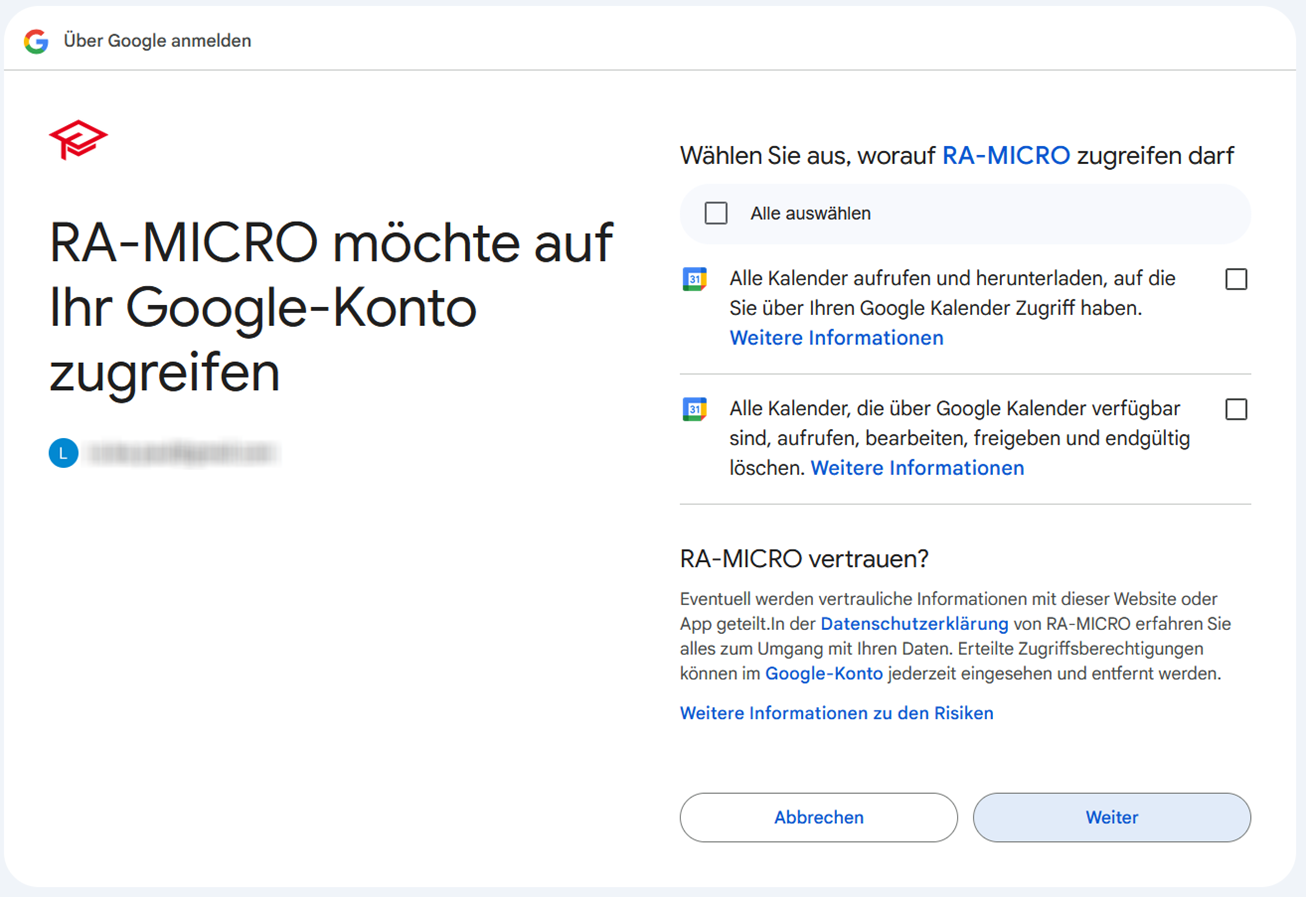Click the blue L account avatar
Screen dimensions: 1306x897
point(63,453)
